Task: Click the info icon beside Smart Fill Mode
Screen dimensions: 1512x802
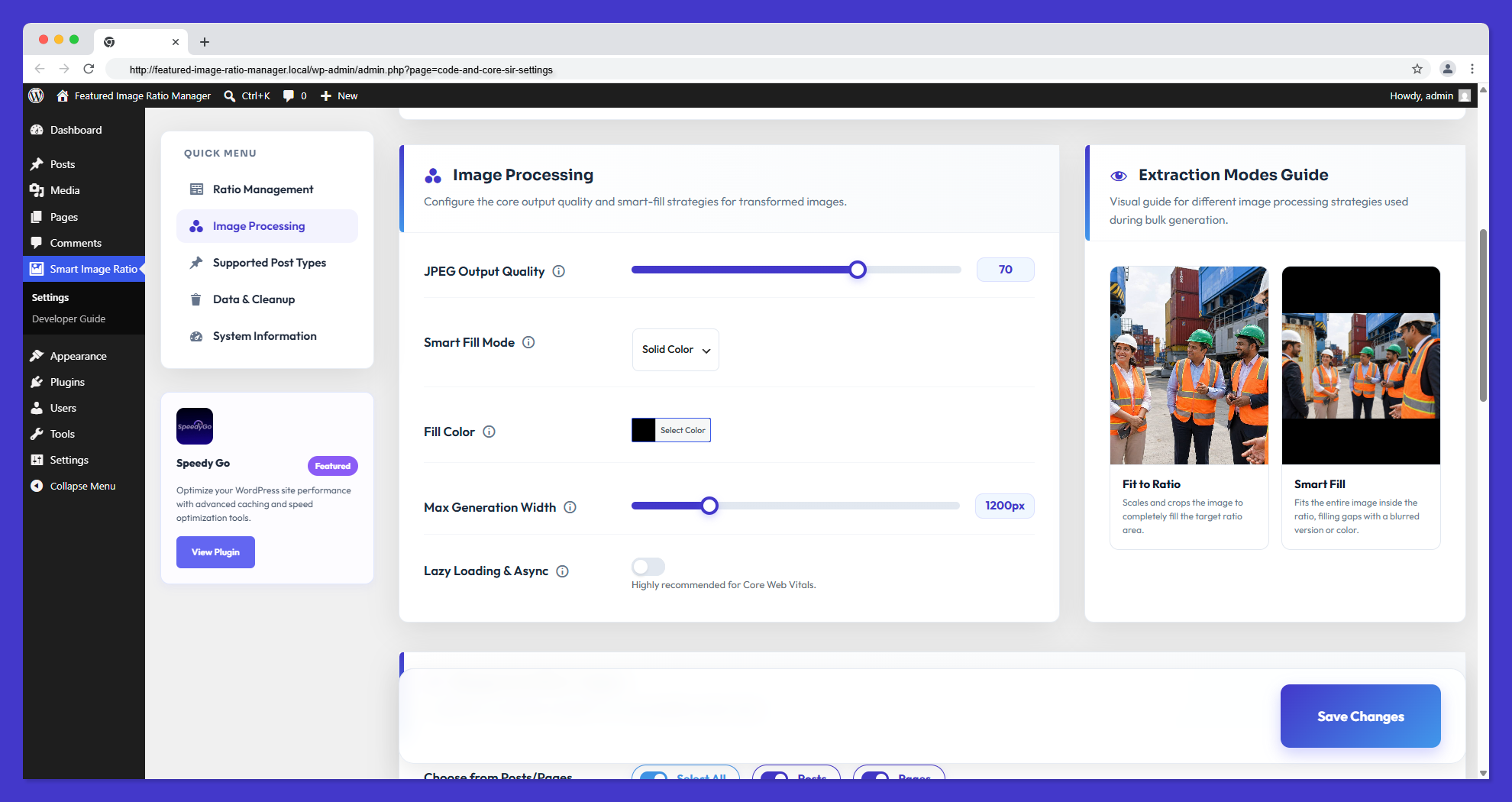Action: (x=528, y=342)
